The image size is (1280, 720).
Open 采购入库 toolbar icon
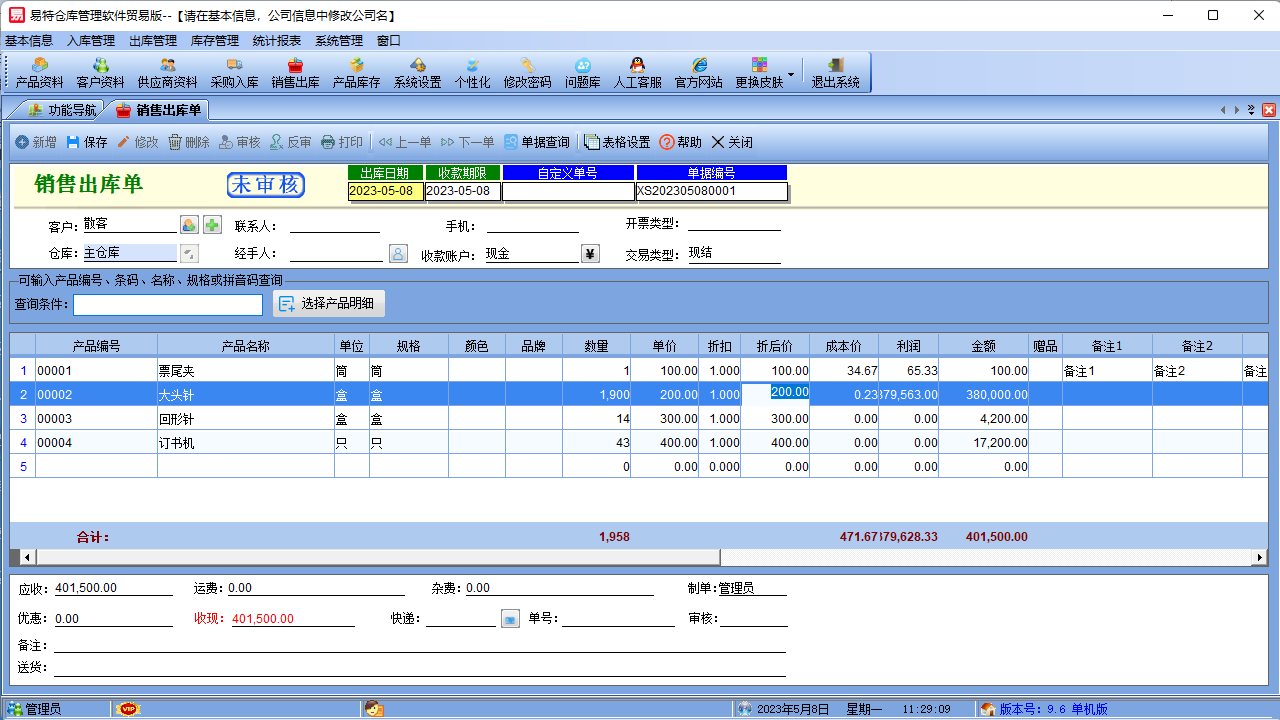pyautogui.click(x=234, y=72)
